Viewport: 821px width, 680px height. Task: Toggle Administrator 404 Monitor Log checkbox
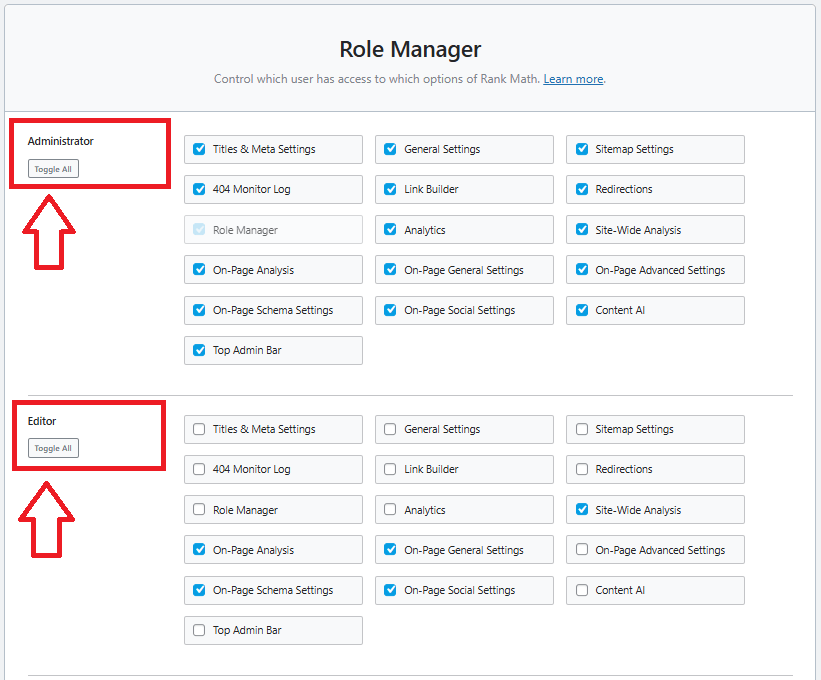pos(199,189)
